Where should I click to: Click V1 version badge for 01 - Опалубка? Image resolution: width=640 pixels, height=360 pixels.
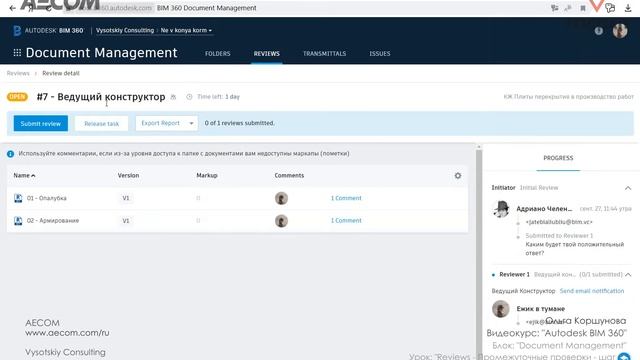click(x=126, y=198)
